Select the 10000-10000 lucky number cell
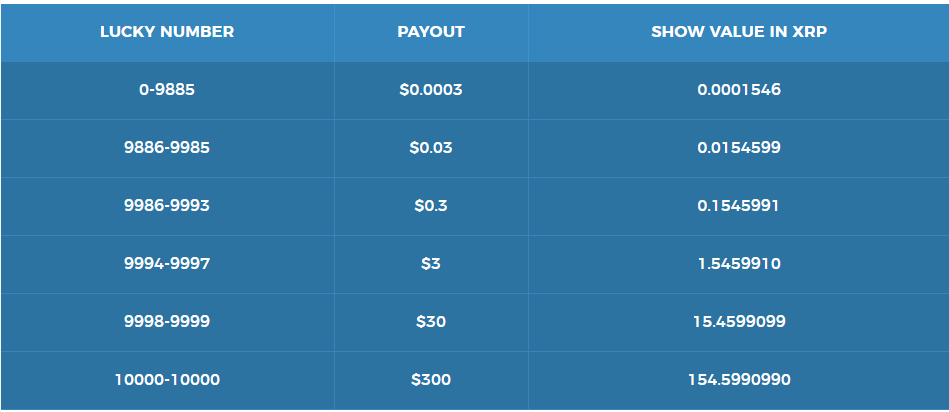949x412 pixels. coord(167,380)
